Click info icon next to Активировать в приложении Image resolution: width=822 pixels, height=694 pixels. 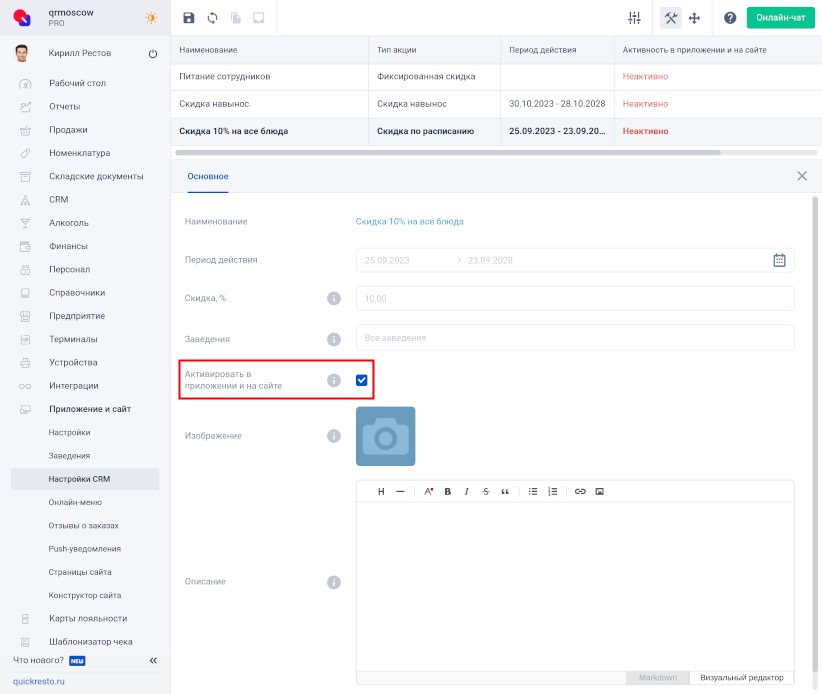(x=334, y=380)
